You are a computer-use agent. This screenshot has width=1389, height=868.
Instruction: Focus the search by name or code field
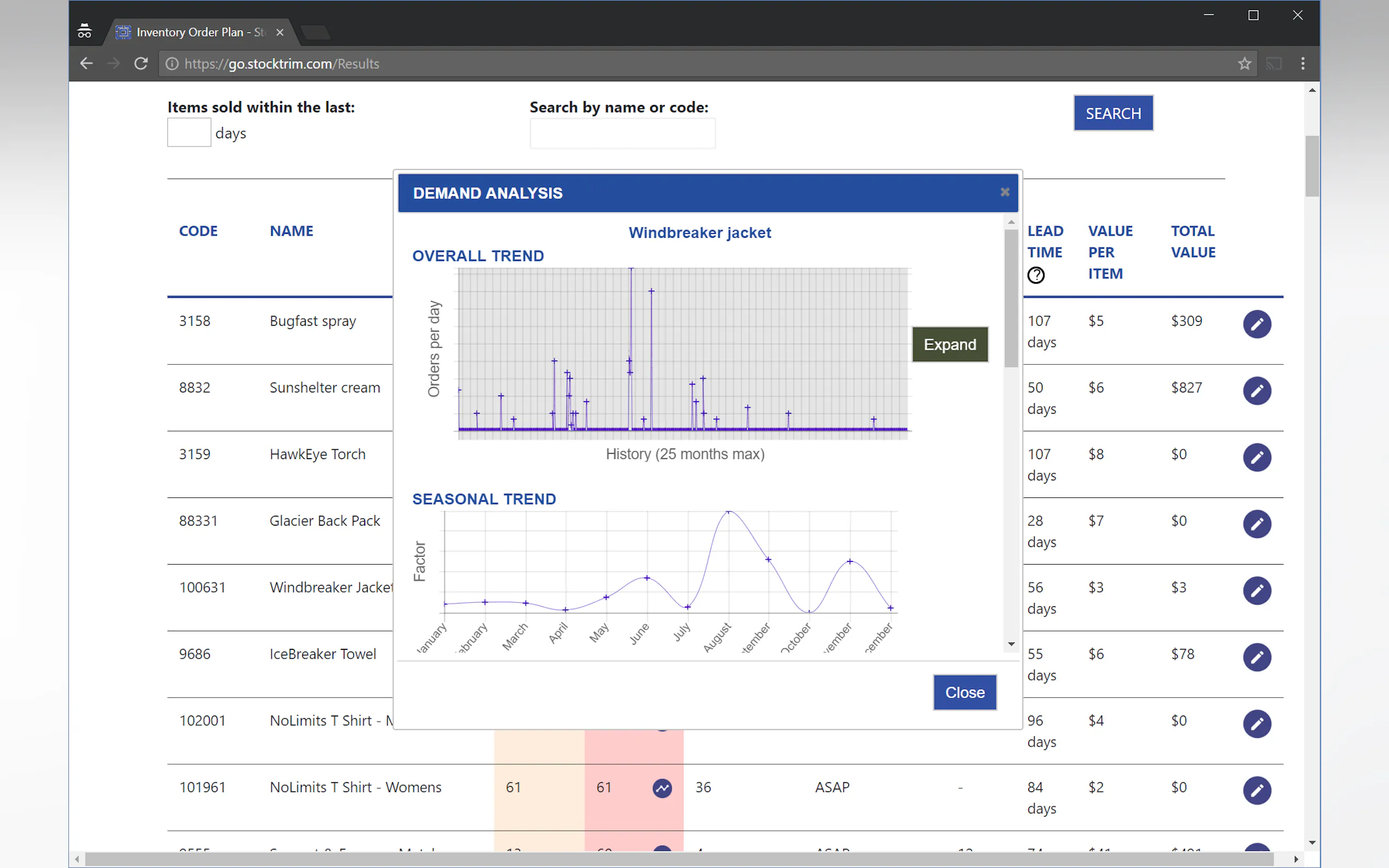[x=622, y=134]
